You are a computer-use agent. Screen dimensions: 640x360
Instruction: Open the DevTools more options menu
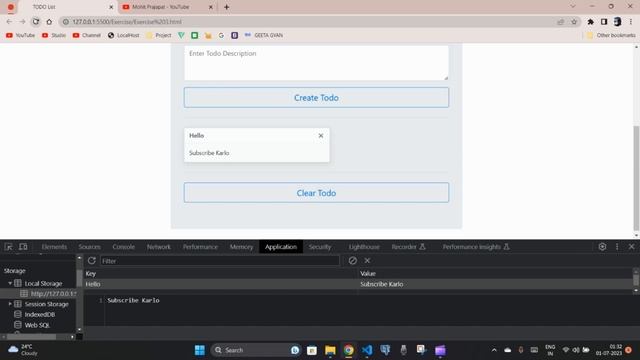(617, 247)
